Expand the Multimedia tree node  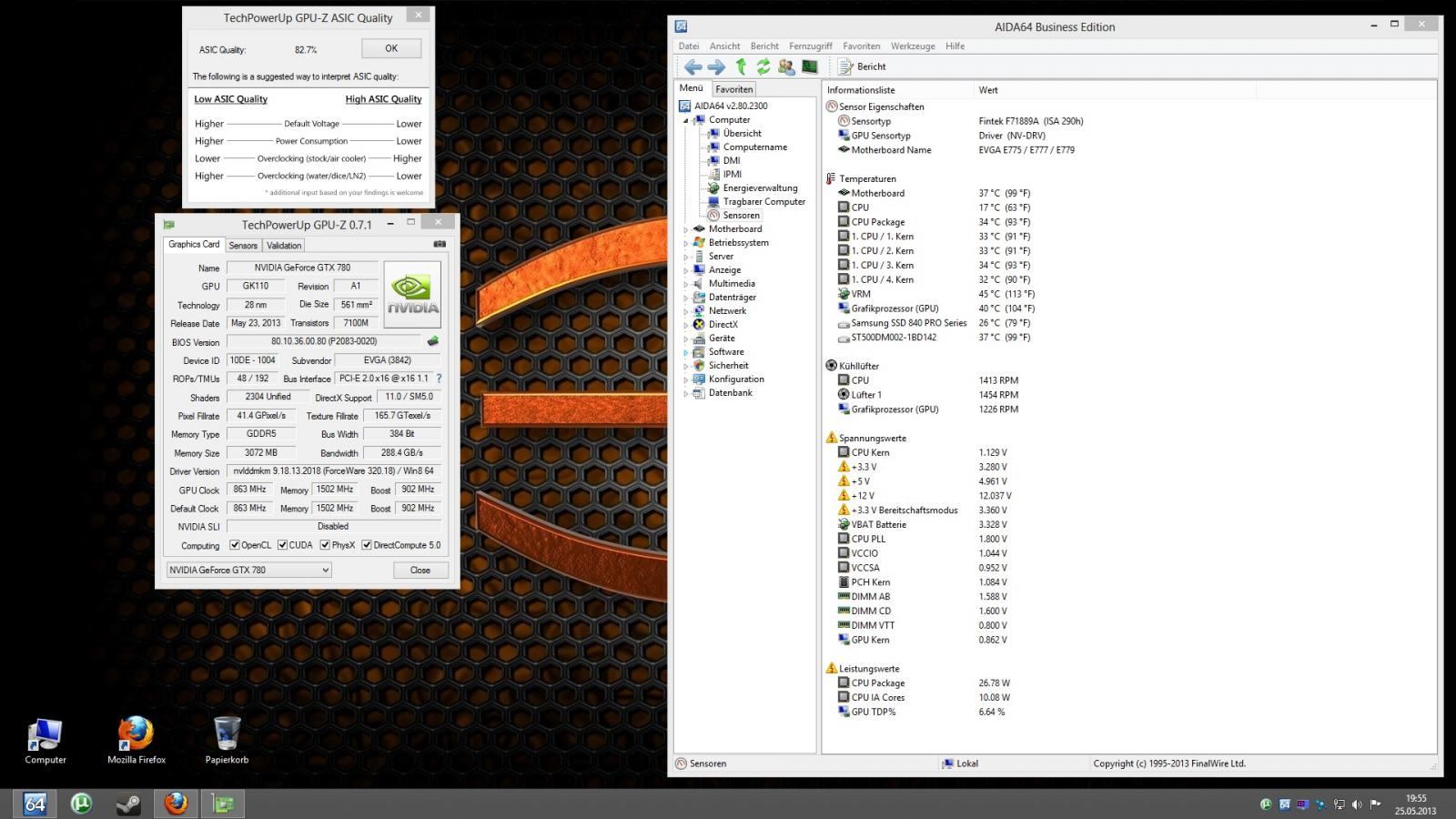point(686,284)
